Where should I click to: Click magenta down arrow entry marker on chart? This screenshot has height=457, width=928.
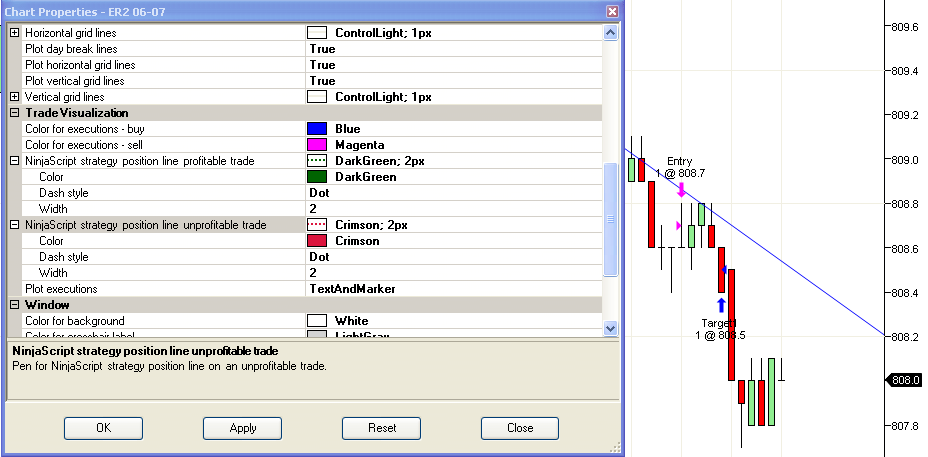682,189
